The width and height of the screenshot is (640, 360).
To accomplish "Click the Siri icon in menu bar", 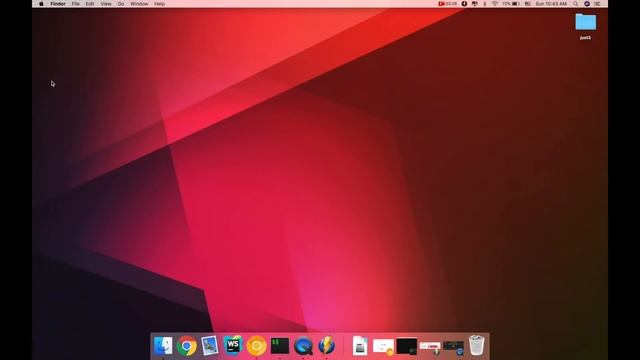I will [587, 4].
